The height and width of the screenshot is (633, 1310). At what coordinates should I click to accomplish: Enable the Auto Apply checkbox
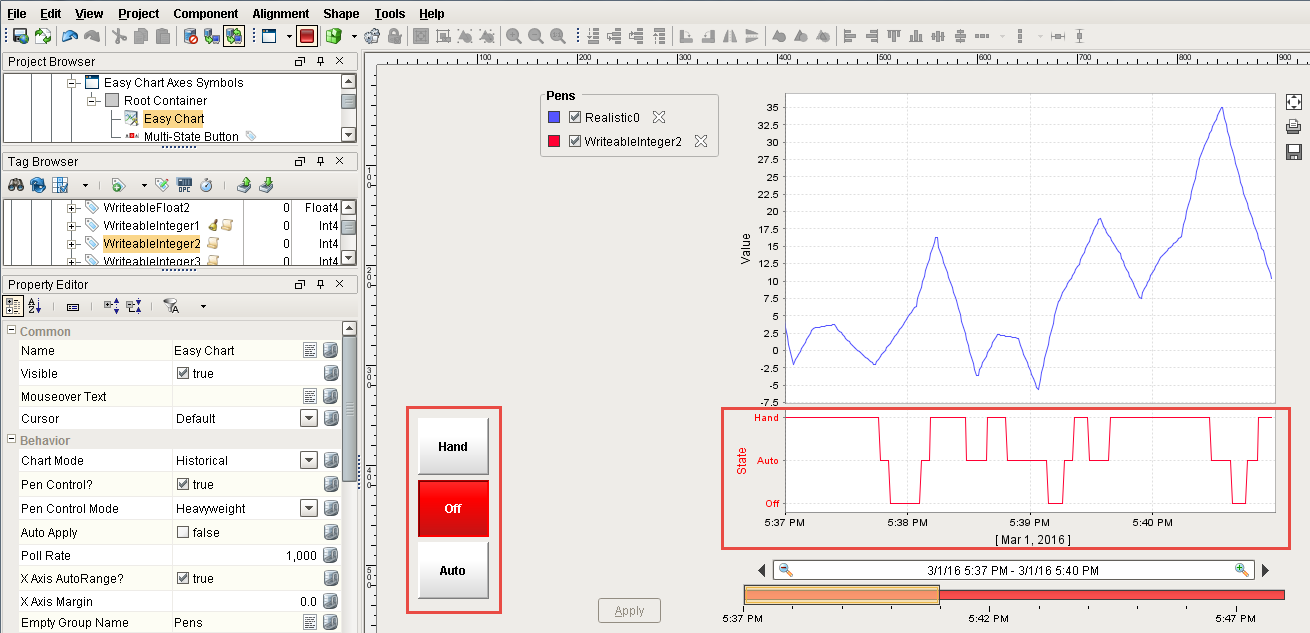(x=182, y=532)
